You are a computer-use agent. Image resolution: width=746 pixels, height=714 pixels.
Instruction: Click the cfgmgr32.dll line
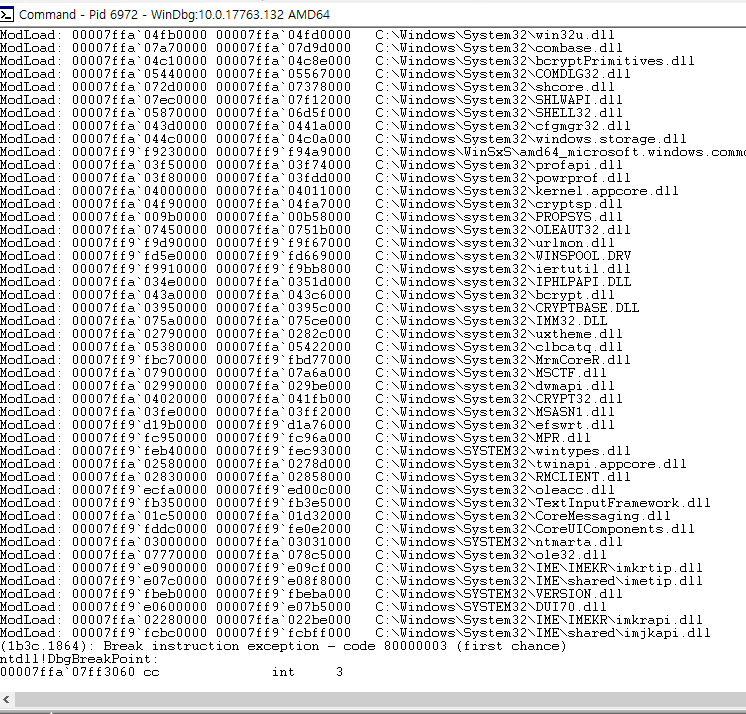click(x=315, y=126)
